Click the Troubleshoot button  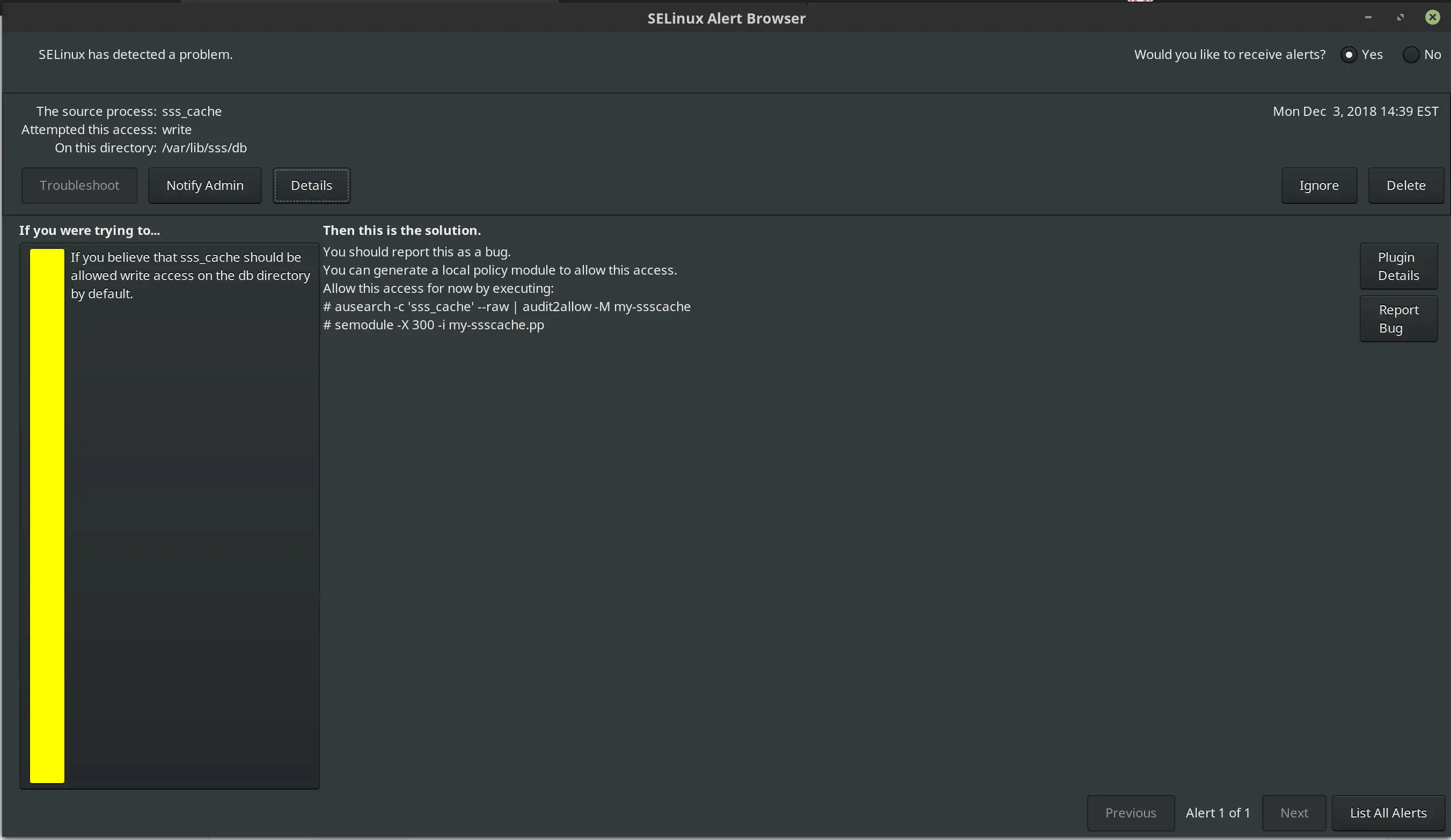[79, 186]
